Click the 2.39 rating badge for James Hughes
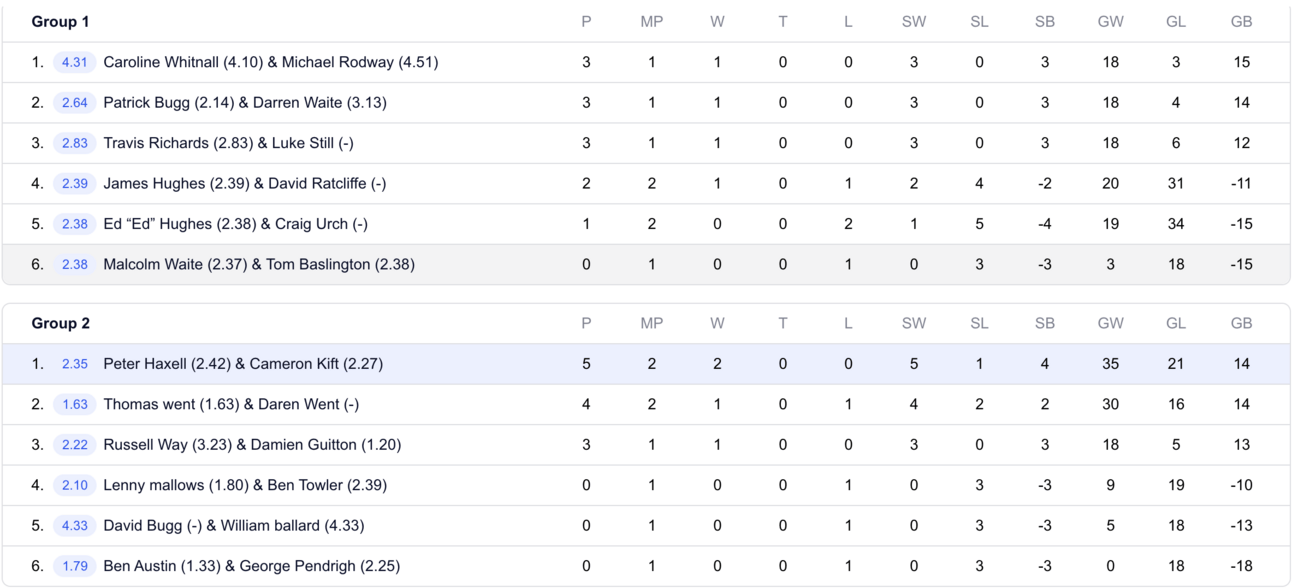Image resolution: width=1292 pixels, height=588 pixels. (74, 184)
